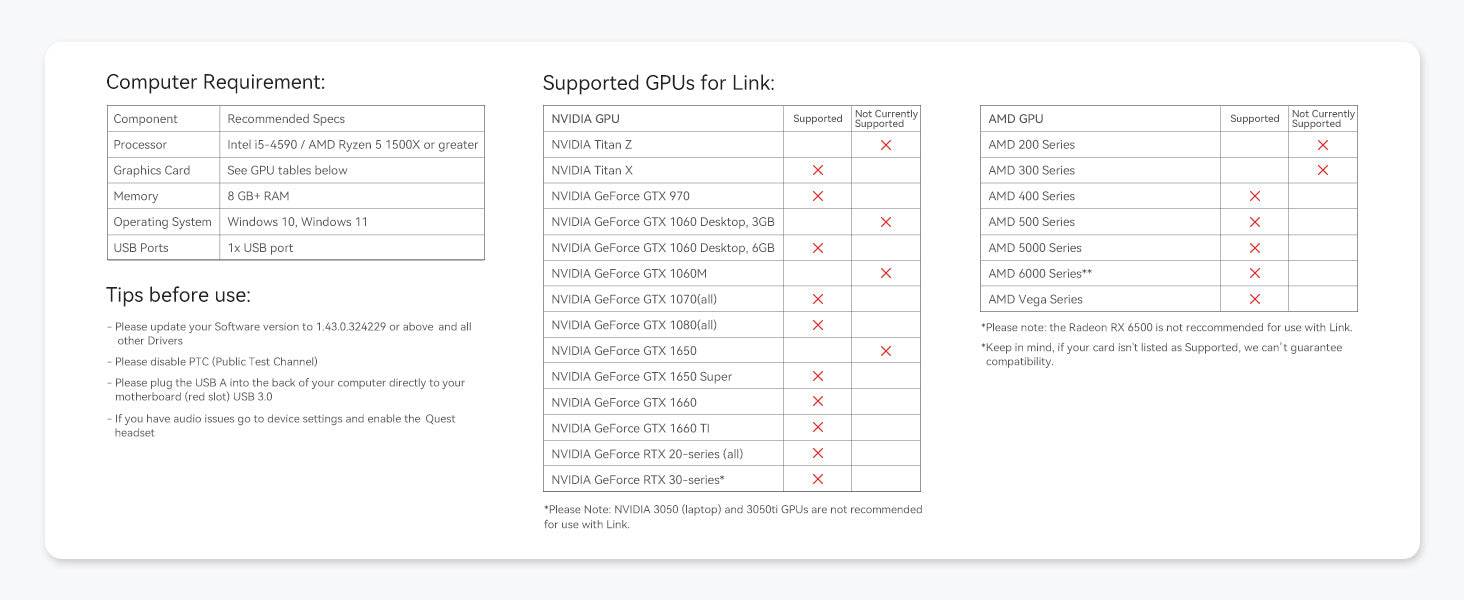Click the Tips before use heading
1464x600 pixels.
(x=178, y=295)
